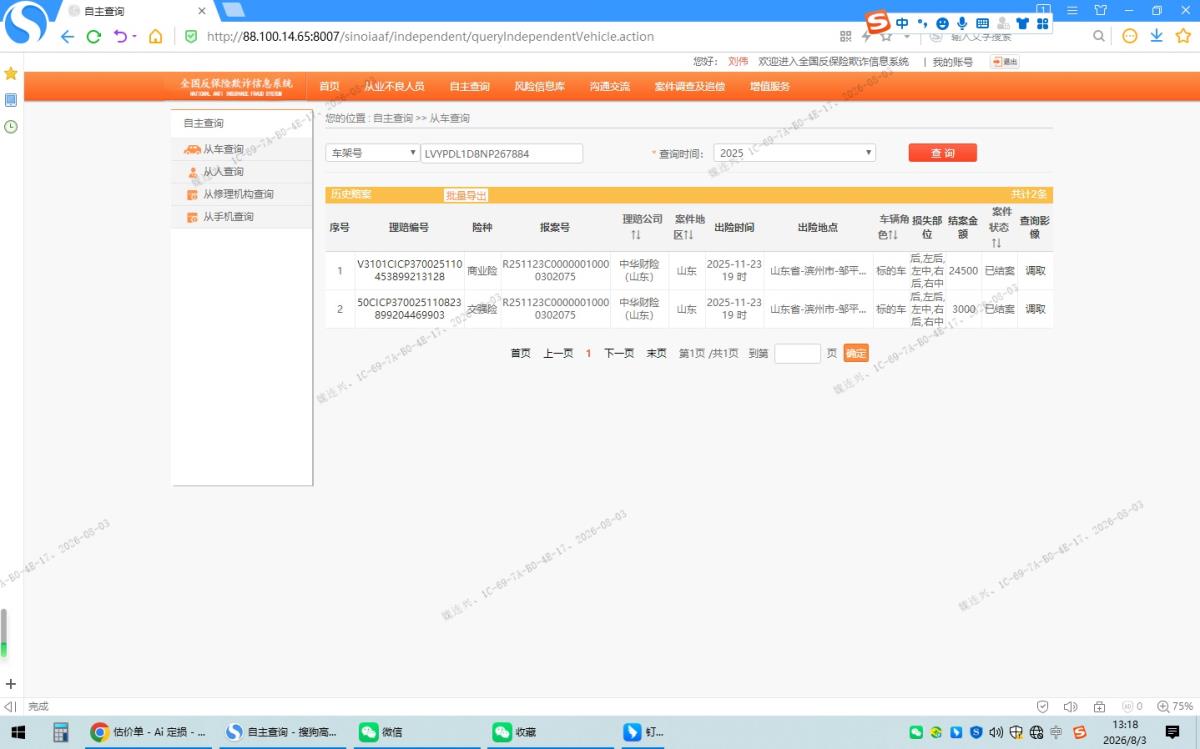Open 风险信息库 navigation menu

tap(540, 86)
